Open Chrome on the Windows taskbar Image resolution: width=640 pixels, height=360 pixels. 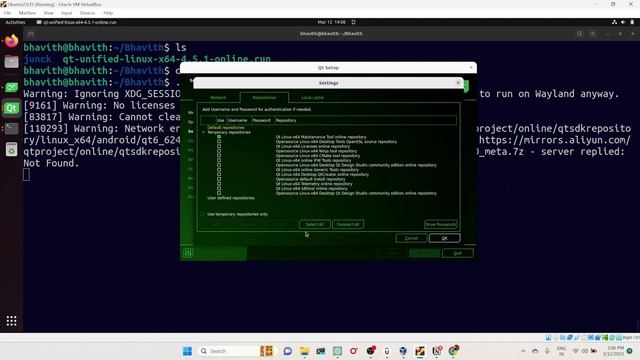[x=453, y=351]
